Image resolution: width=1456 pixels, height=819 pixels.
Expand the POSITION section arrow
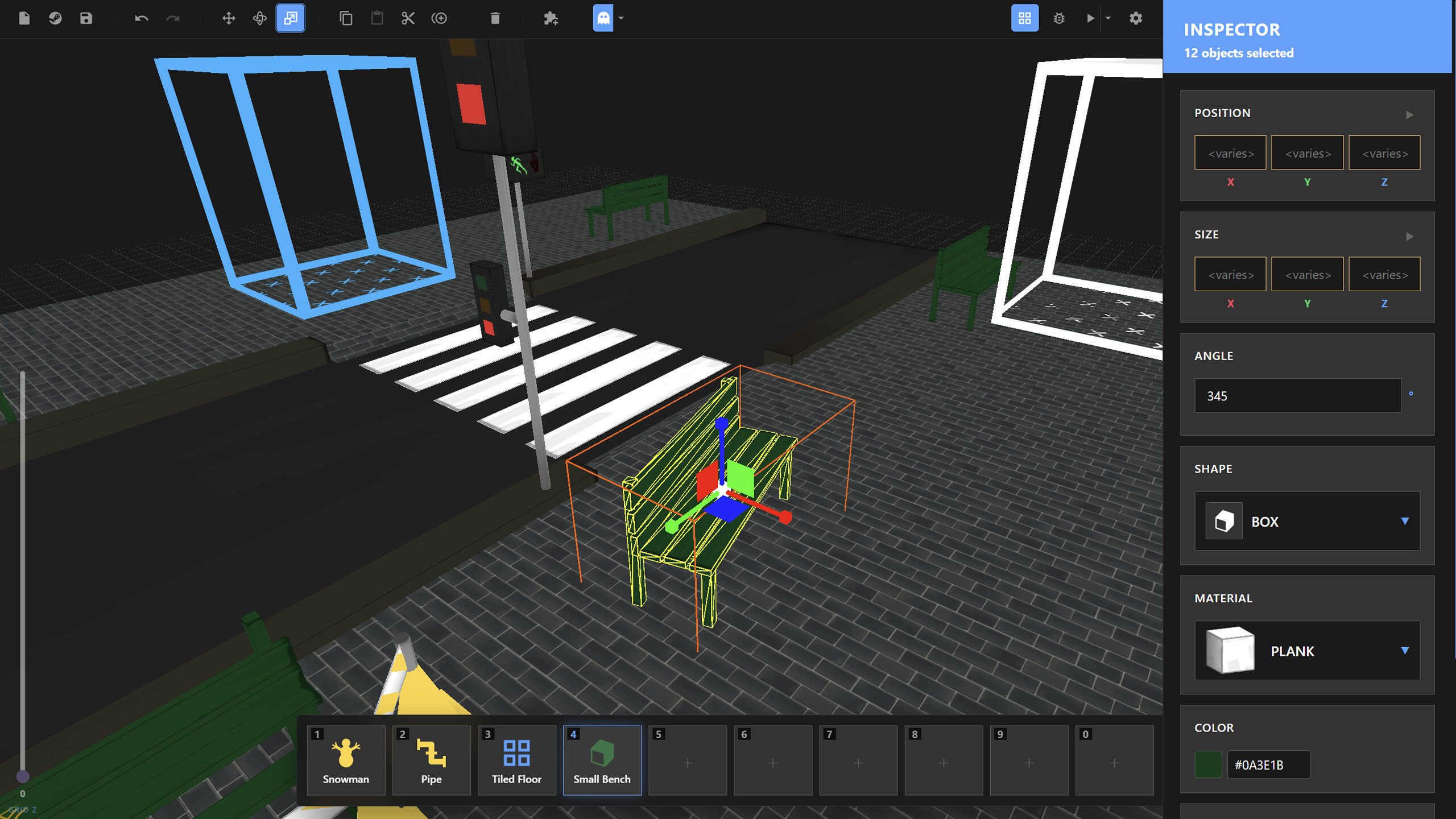tap(1410, 114)
